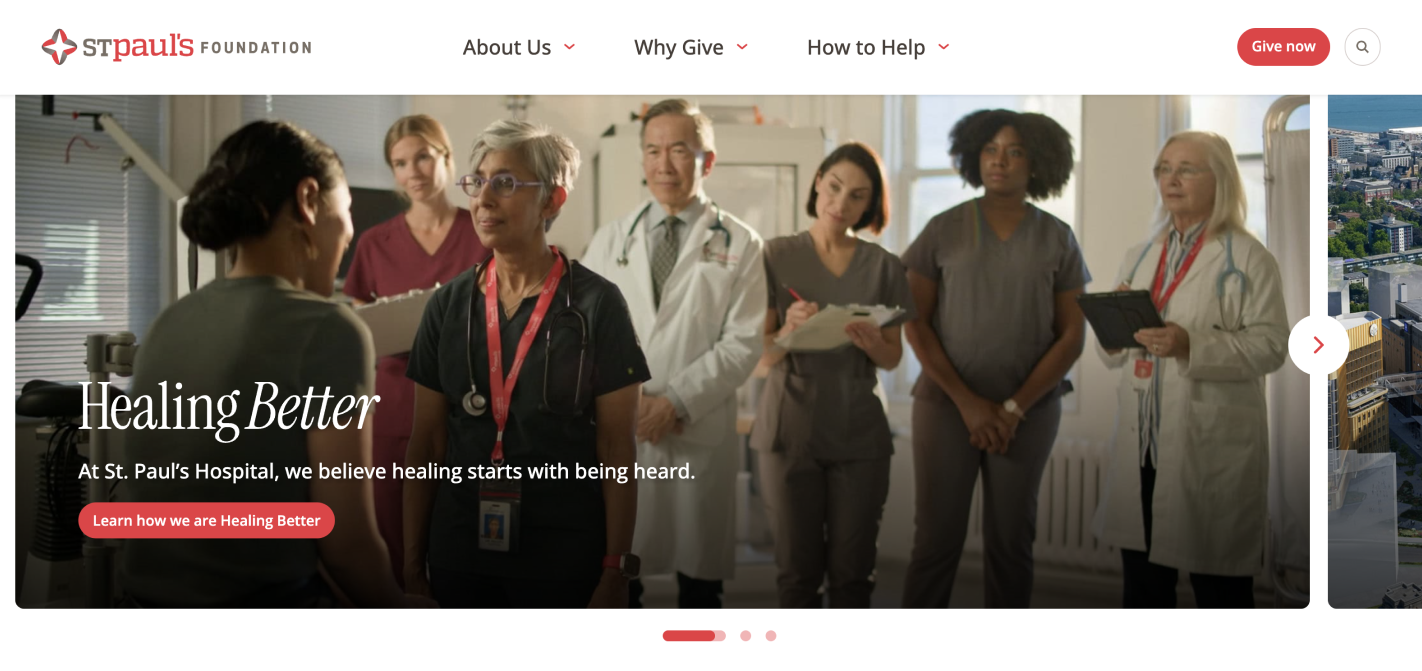Switch to the third carousel dot
The image size is (1422, 671).
pyautogui.click(x=771, y=636)
